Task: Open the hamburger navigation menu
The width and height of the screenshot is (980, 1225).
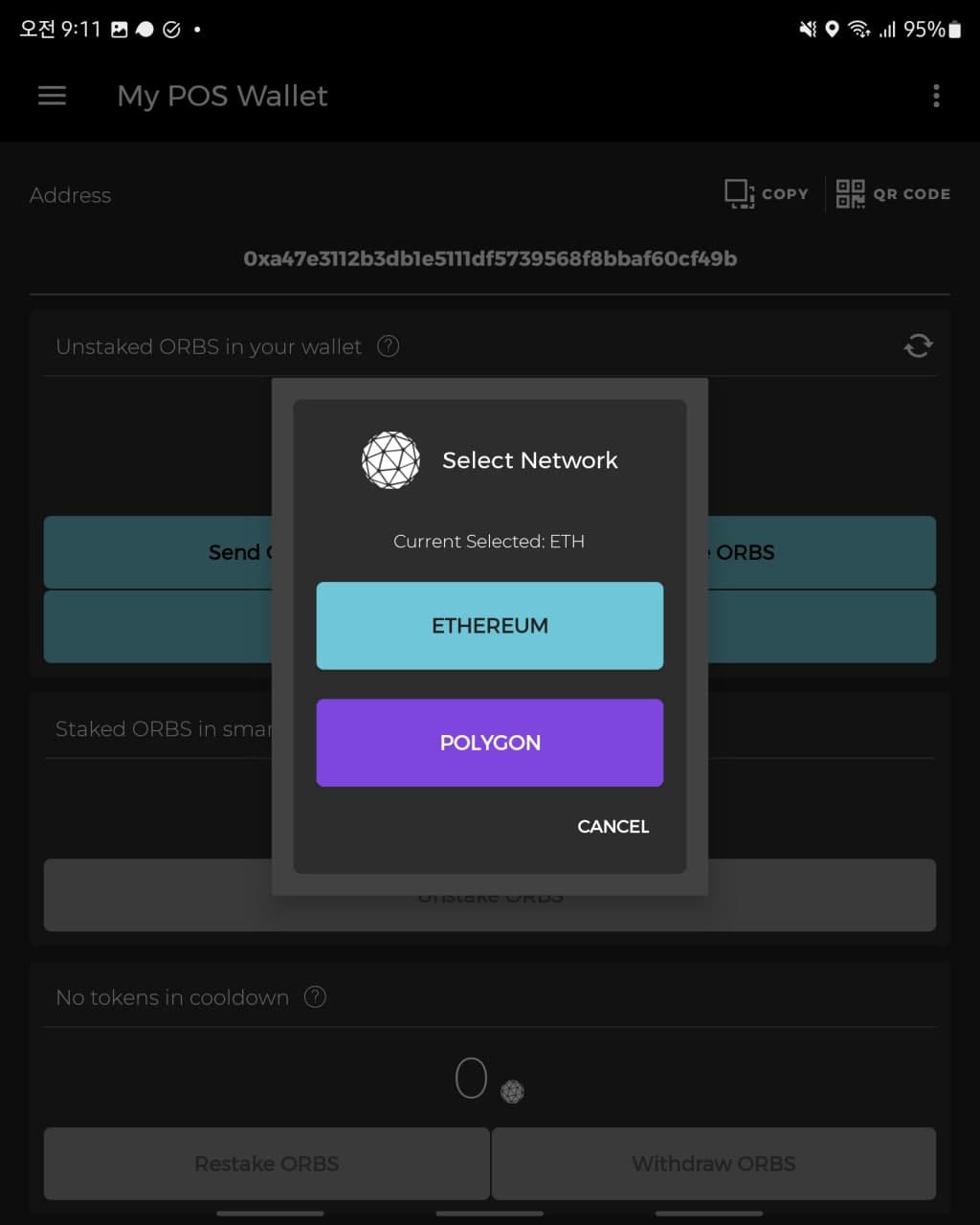Action: (52, 96)
